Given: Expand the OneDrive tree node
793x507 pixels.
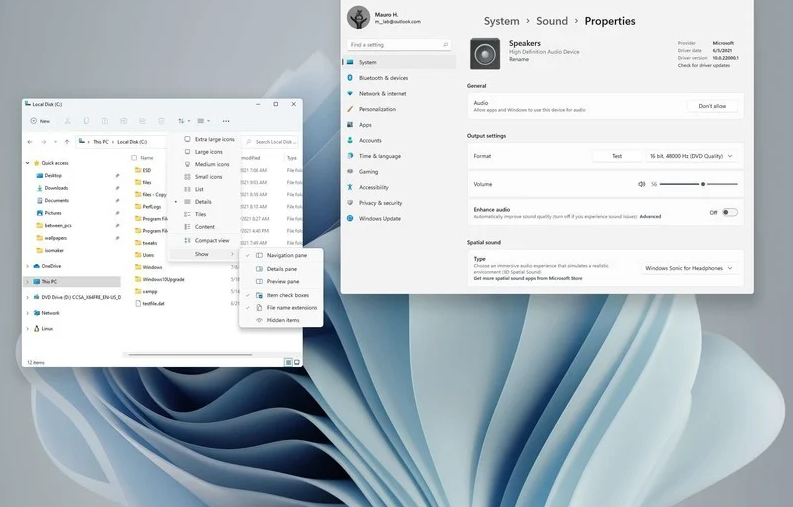Looking at the screenshot, I should [28, 266].
